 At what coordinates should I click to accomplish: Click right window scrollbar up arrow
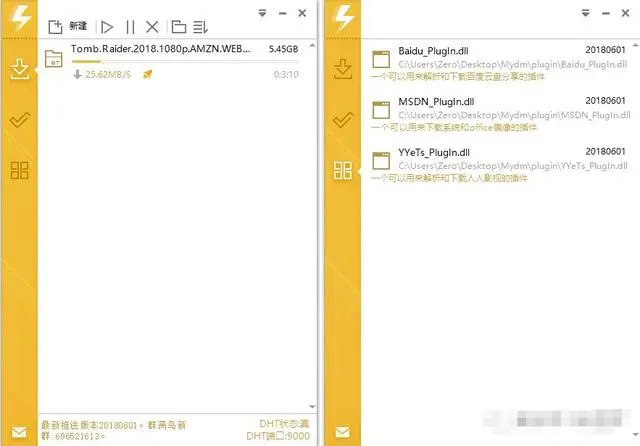[x=636, y=45]
